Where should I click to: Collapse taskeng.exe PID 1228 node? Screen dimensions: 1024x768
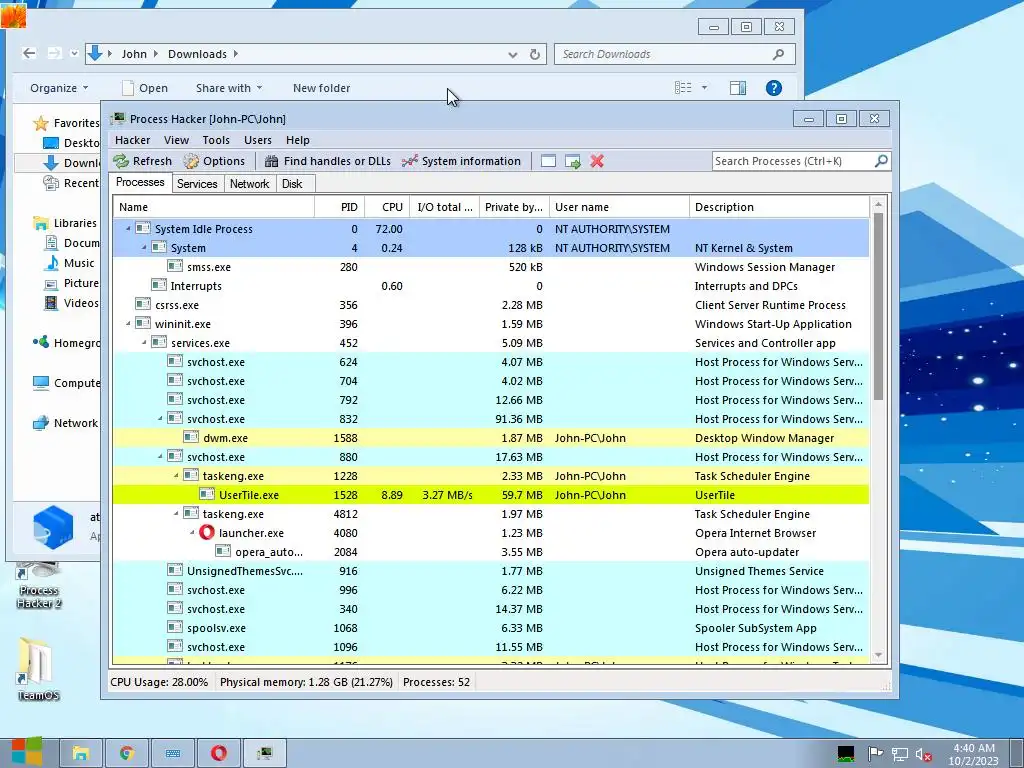click(x=176, y=475)
